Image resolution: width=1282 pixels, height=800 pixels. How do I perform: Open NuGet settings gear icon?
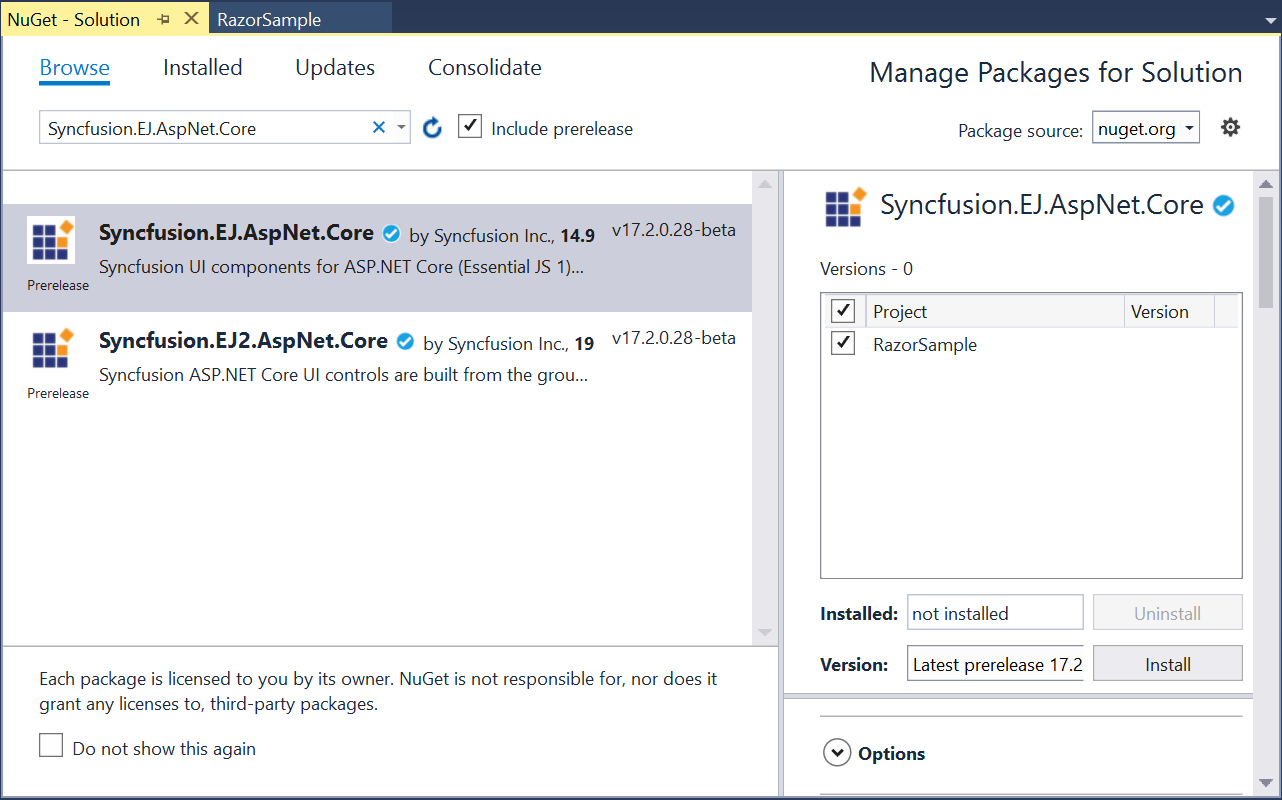[x=1230, y=127]
